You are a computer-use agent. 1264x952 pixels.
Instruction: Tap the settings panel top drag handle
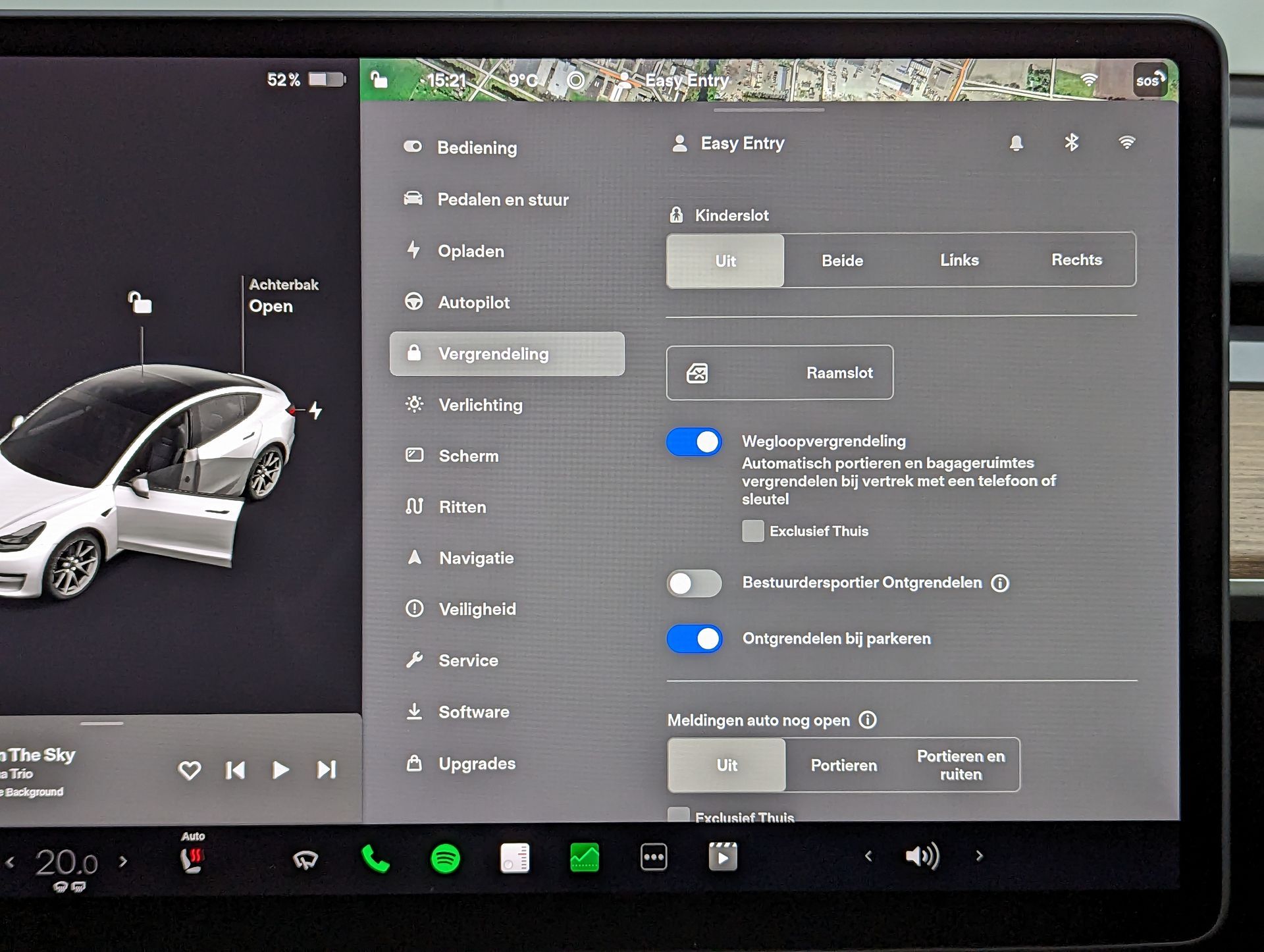click(x=768, y=110)
